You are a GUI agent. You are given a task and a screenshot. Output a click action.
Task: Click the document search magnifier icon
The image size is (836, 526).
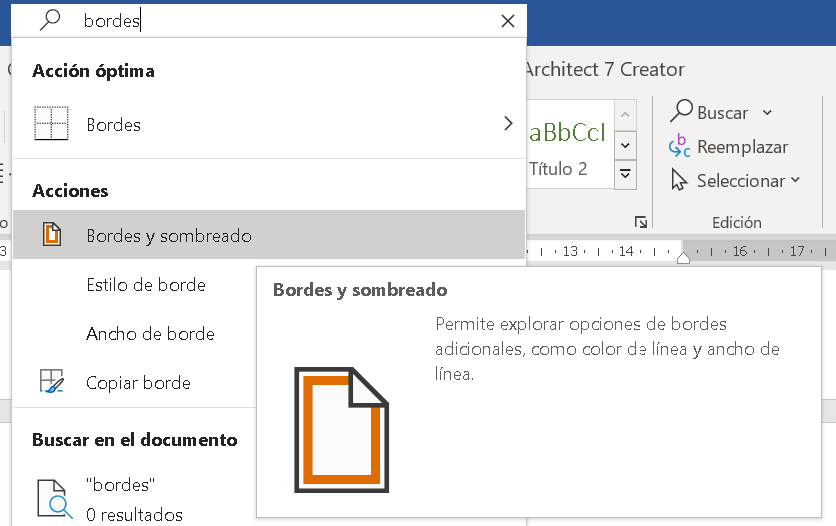[54, 499]
